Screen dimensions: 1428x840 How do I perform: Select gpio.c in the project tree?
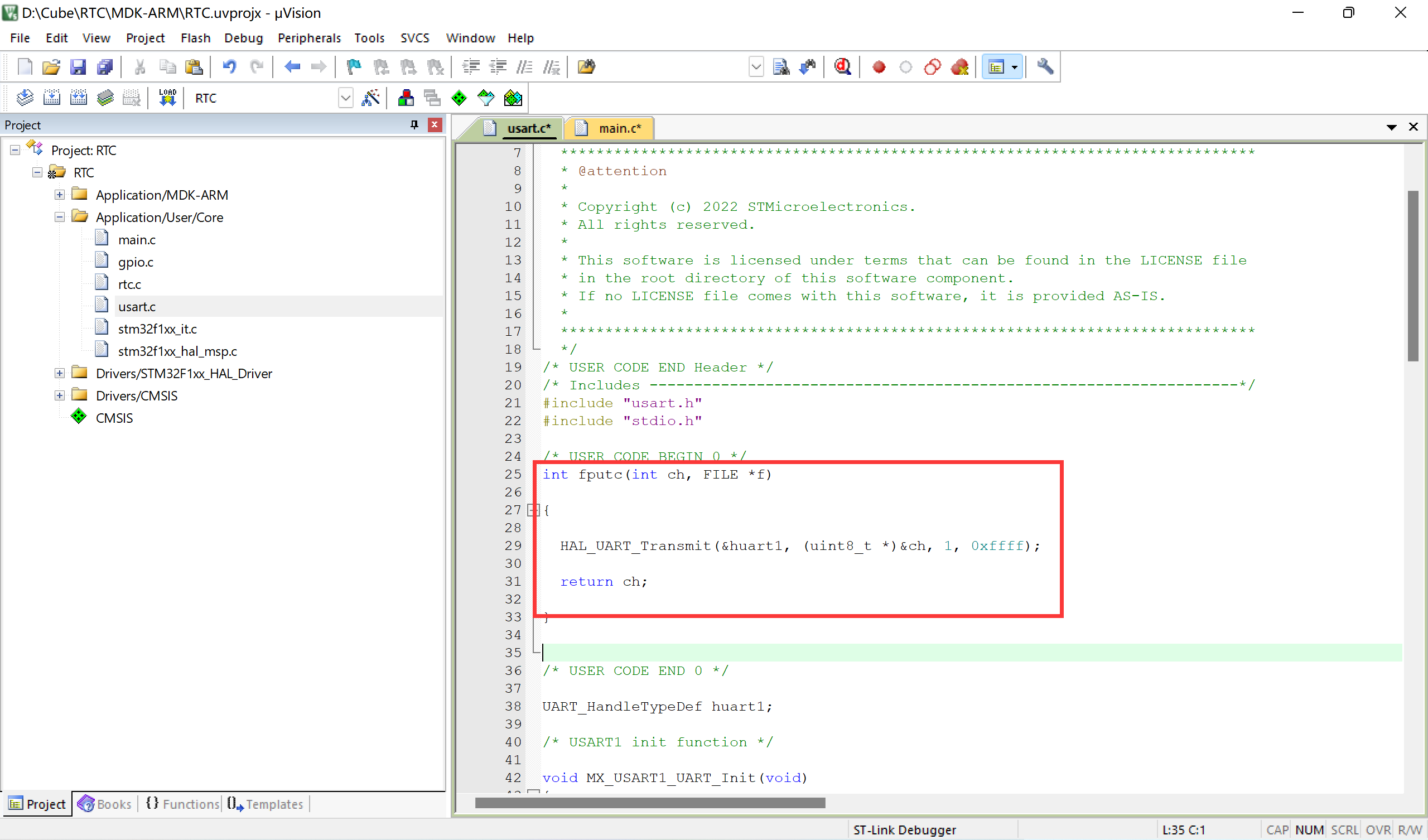pyautogui.click(x=136, y=262)
